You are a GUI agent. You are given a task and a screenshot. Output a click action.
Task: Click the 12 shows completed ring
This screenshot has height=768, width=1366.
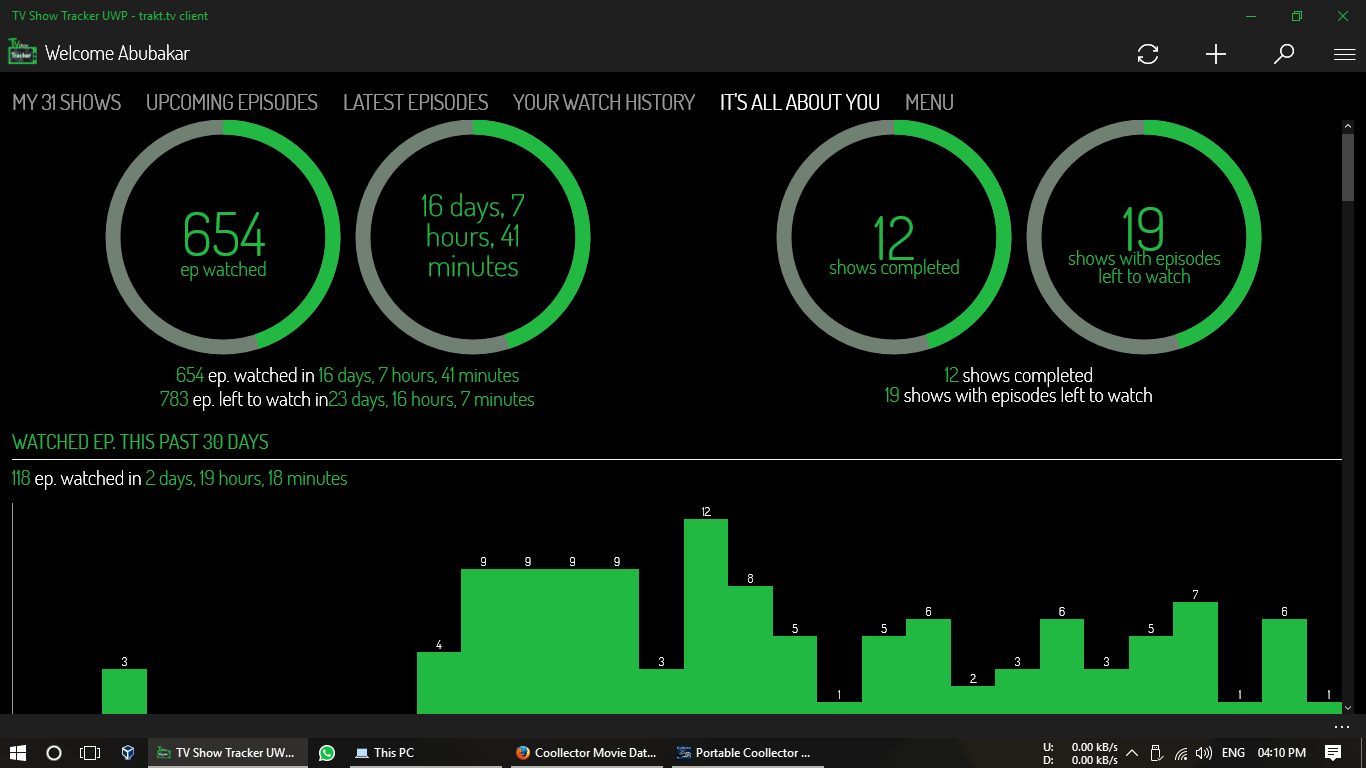click(894, 237)
